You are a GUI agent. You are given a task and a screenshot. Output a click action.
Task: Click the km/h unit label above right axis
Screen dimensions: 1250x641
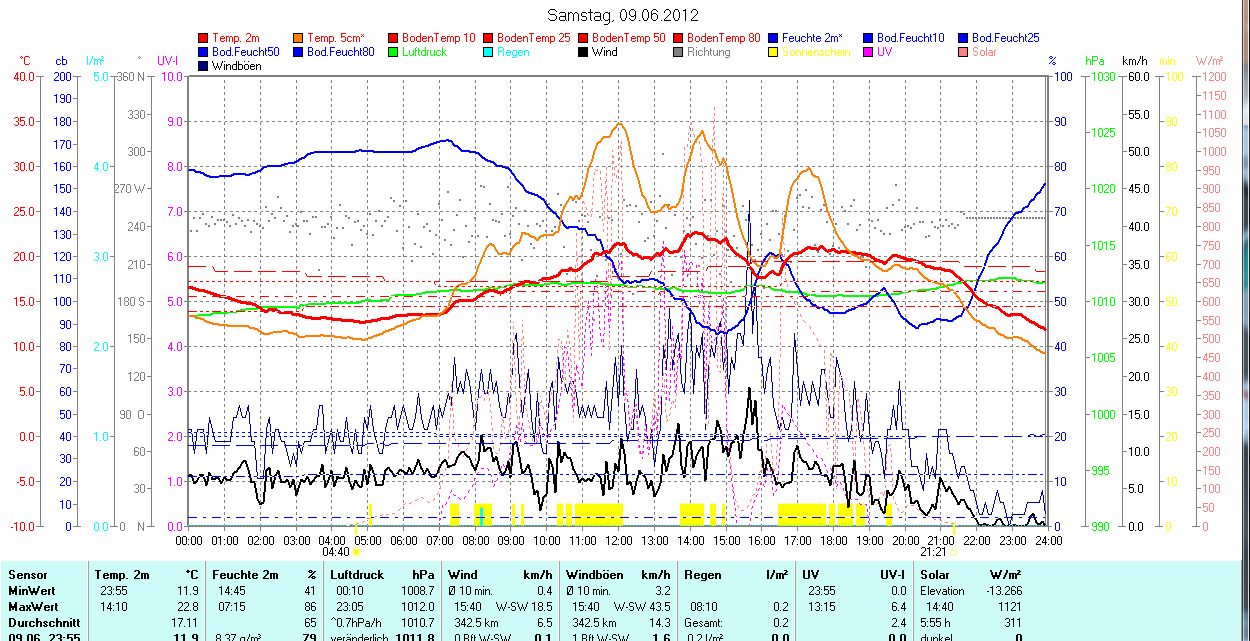tap(1135, 61)
